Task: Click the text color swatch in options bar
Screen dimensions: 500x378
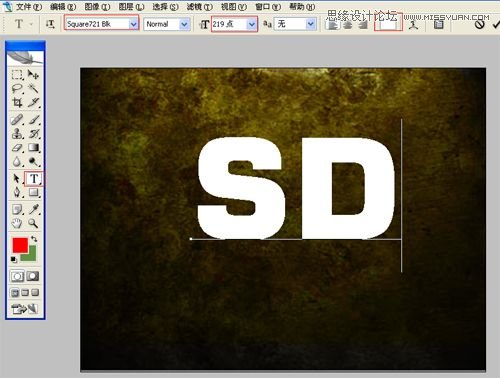Action: point(388,23)
